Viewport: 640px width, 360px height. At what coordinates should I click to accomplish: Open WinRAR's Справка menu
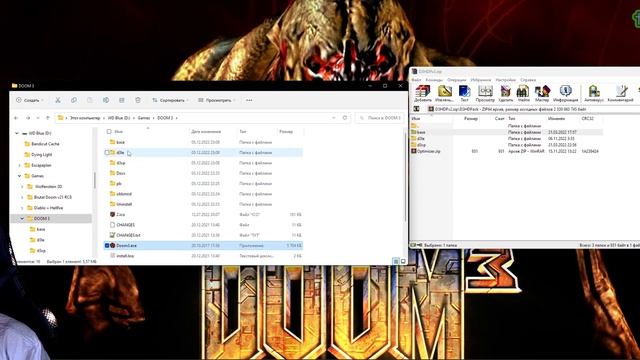[x=528, y=80]
